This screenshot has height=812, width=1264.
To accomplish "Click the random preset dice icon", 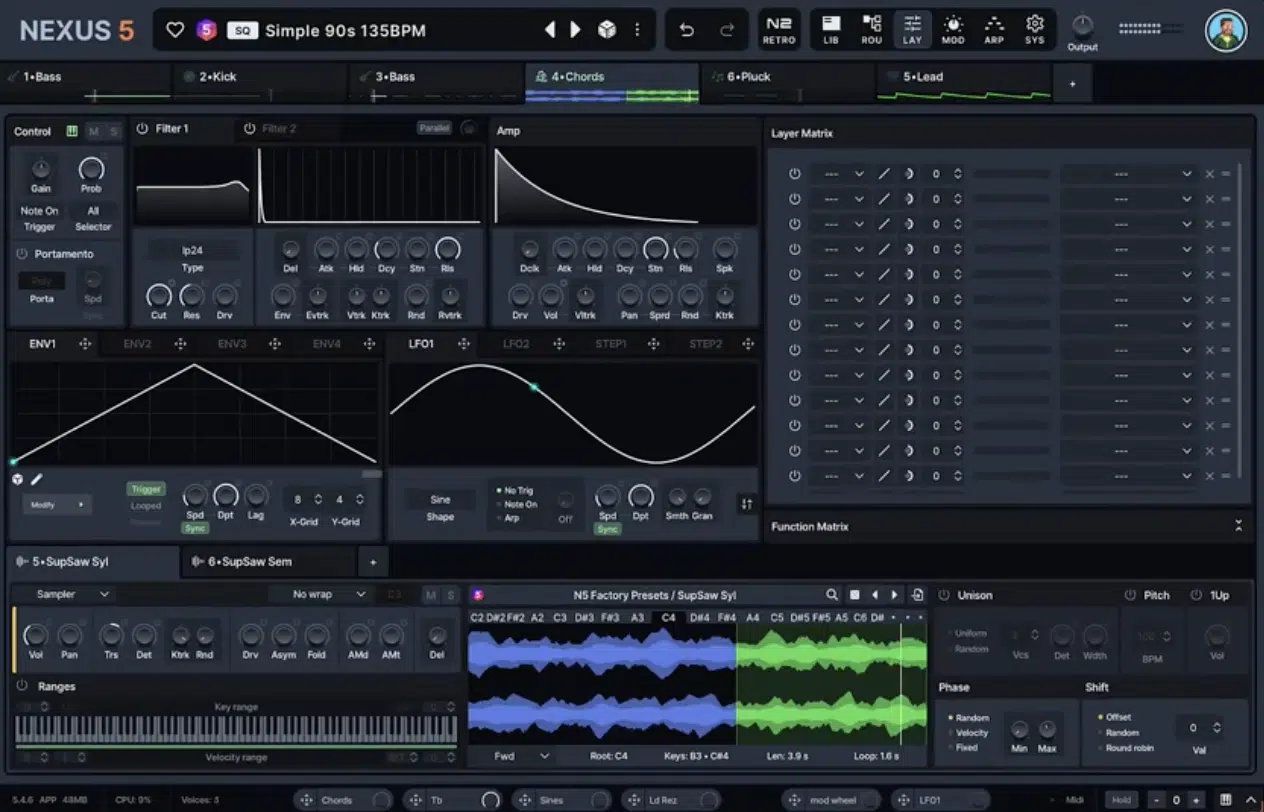I will pos(607,30).
